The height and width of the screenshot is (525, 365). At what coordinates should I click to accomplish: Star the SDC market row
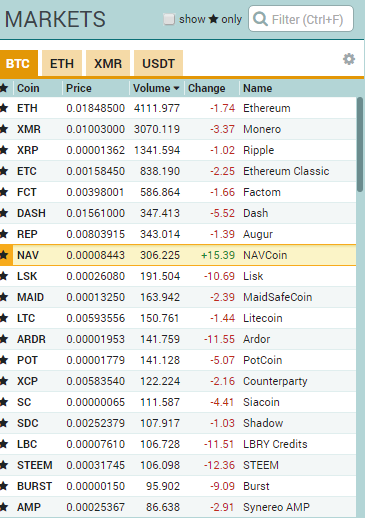[x=4, y=423]
